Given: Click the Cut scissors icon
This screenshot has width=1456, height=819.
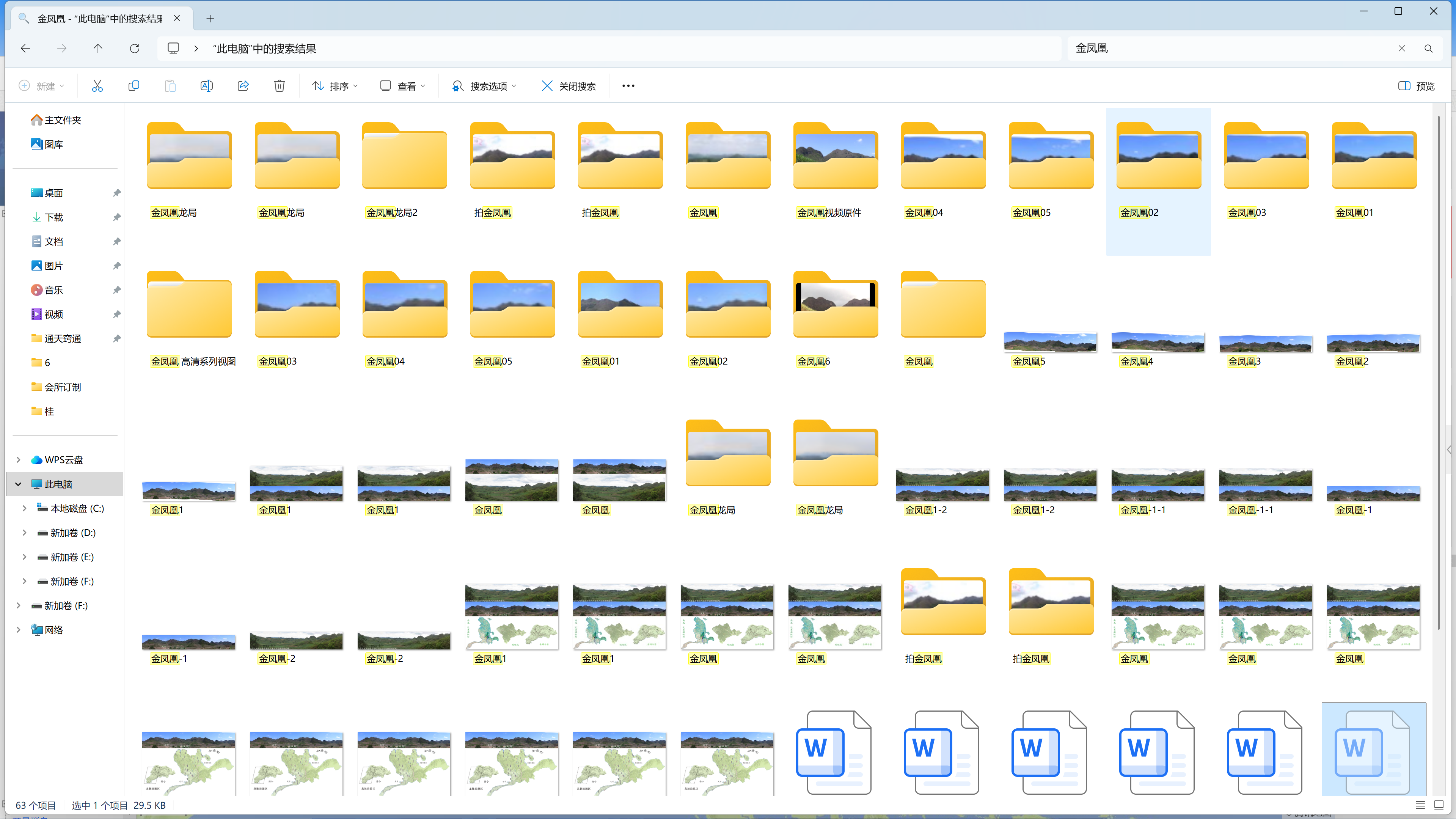Looking at the screenshot, I should 97,86.
